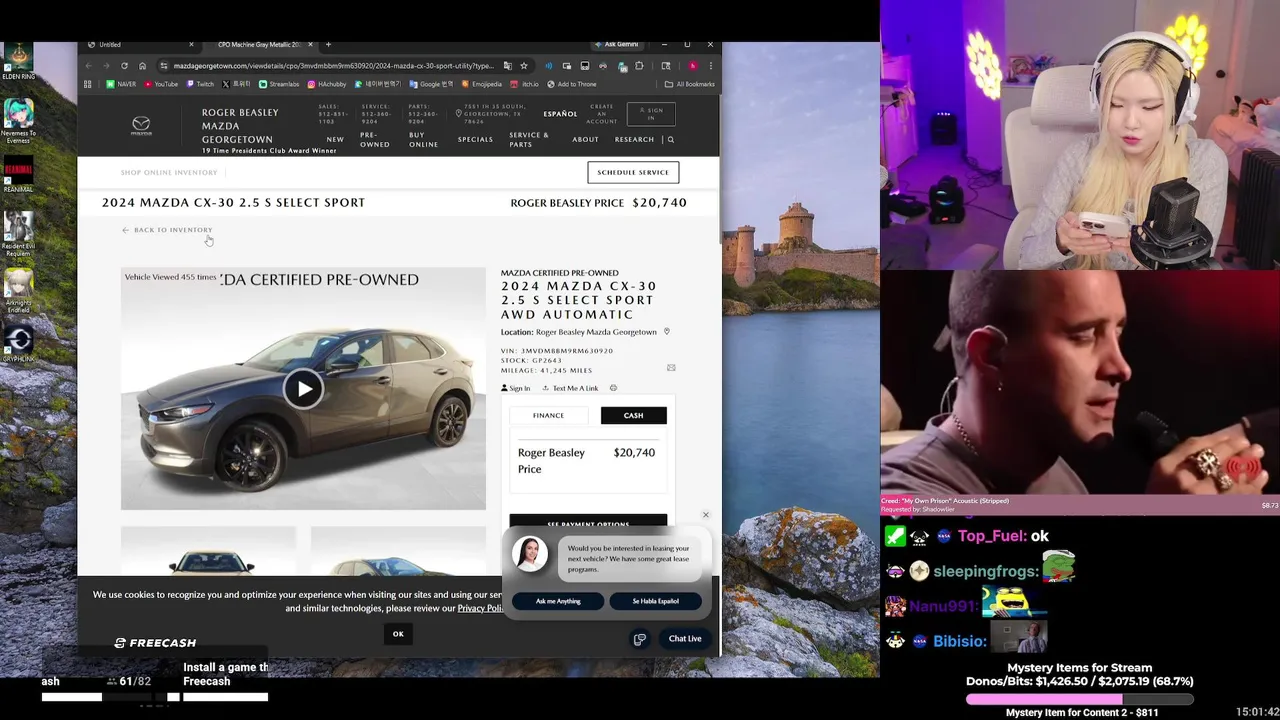Open site search magnifier icon
Viewport: 1280px width, 720px height.
coord(670,140)
